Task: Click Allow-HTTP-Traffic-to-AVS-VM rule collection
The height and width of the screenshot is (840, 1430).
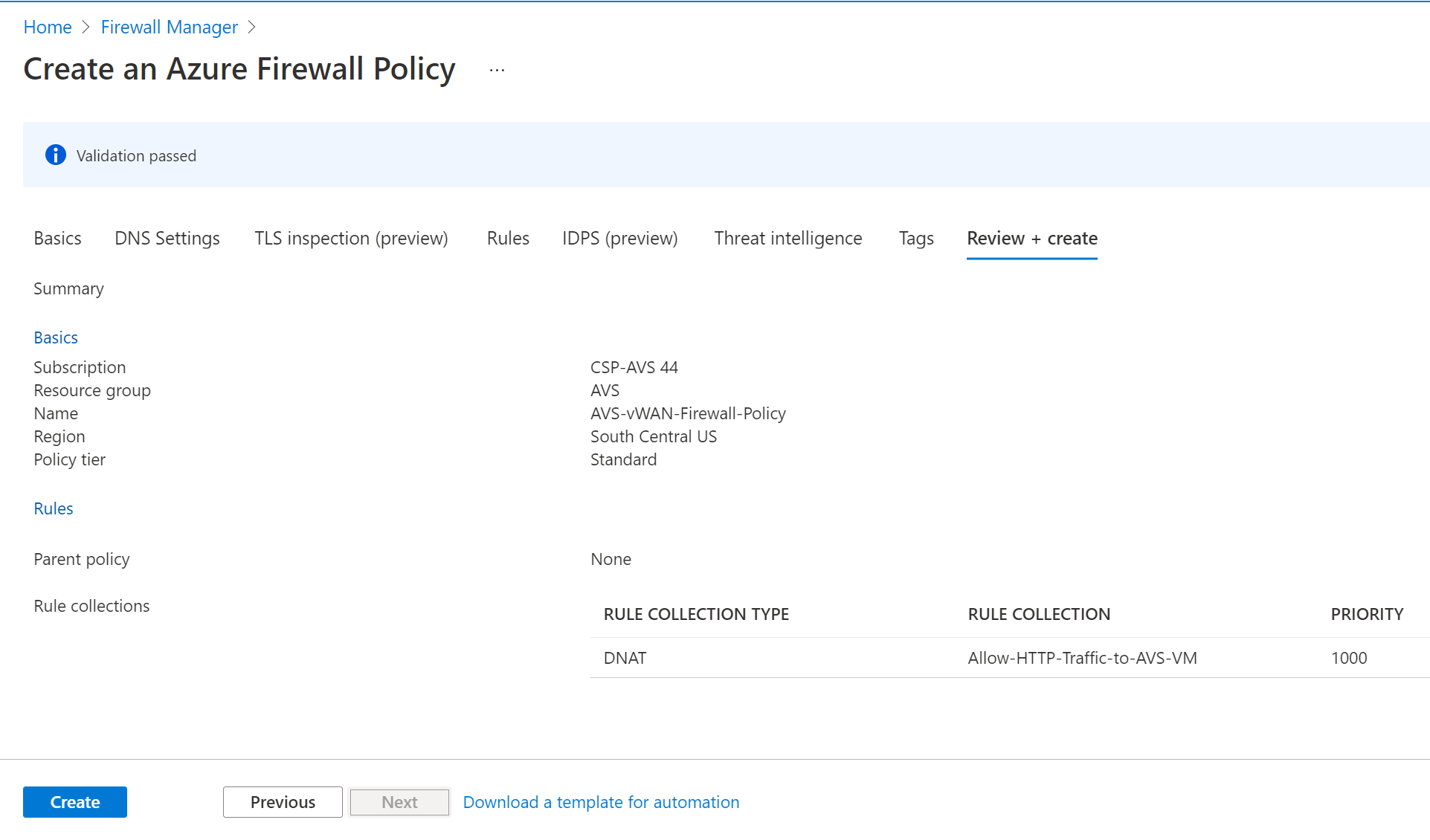Action: pyautogui.click(x=1083, y=658)
